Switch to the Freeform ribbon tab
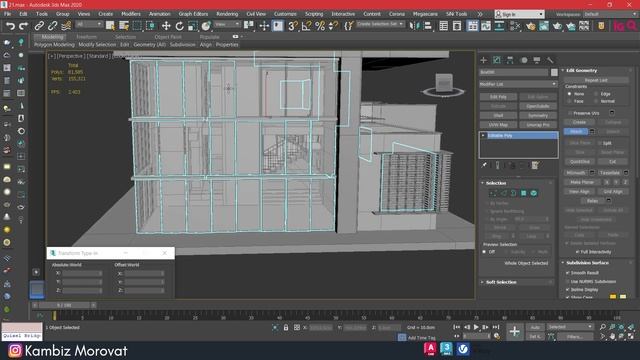640x360 pixels. (87, 37)
